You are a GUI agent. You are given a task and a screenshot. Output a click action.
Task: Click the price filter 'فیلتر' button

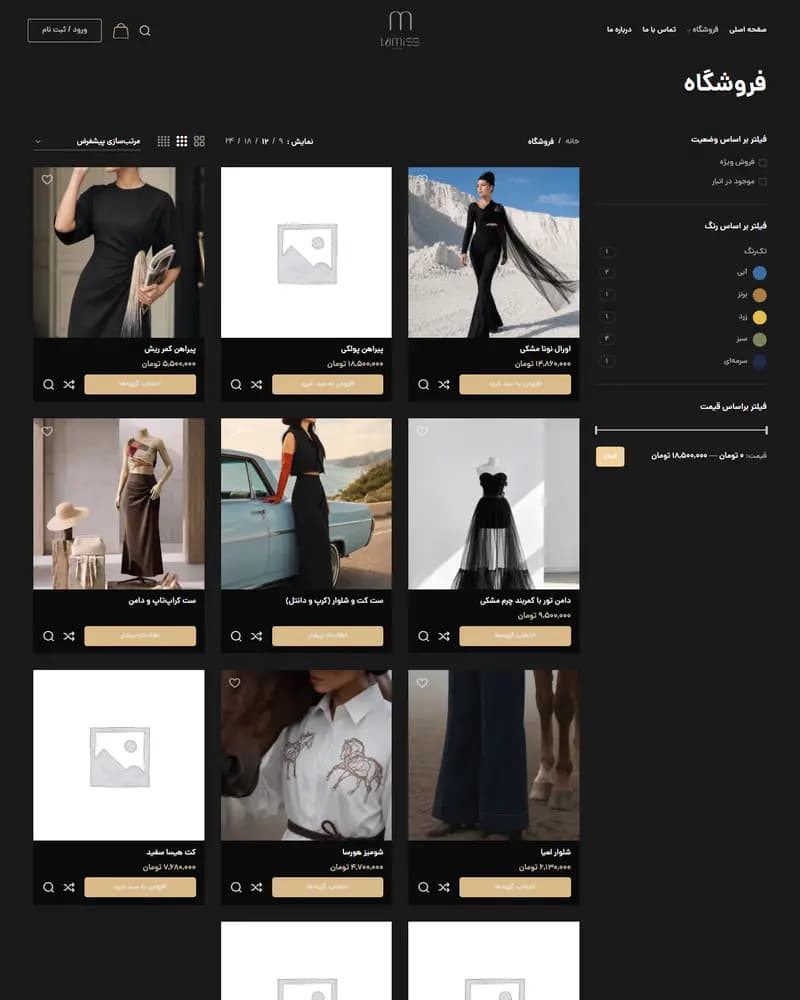[x=610, y=456]
